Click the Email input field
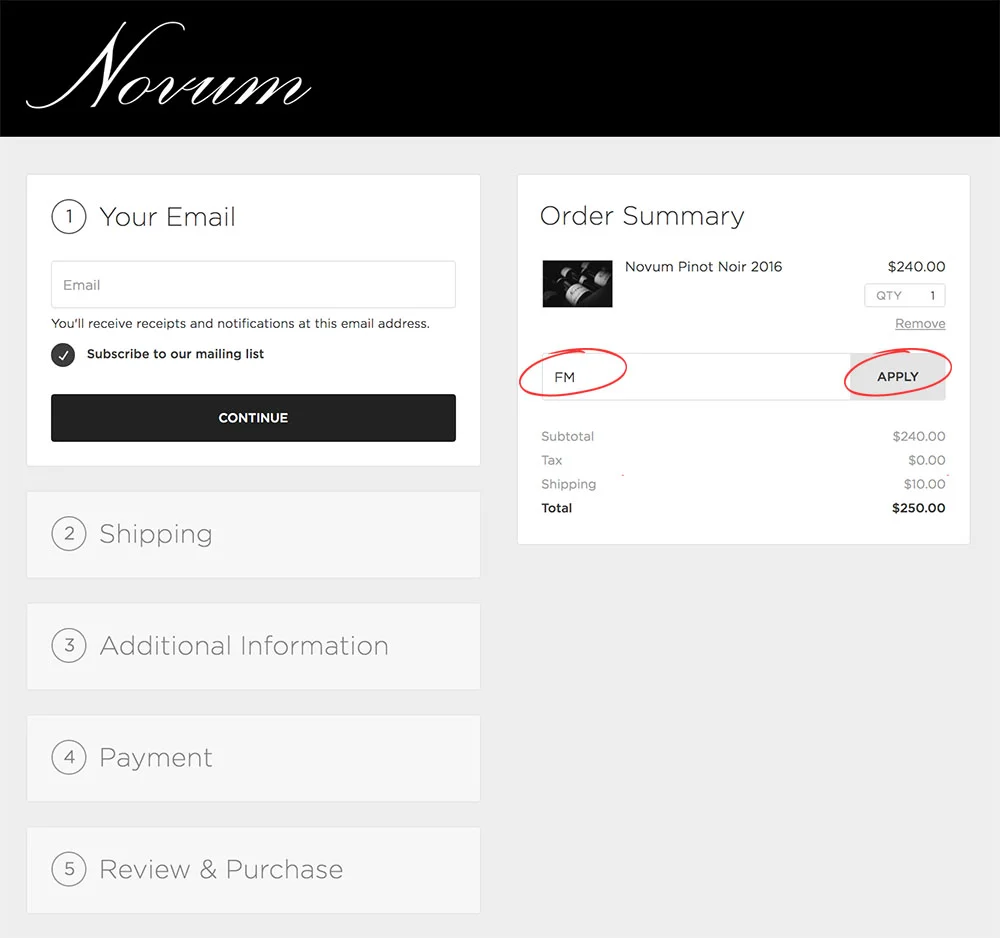Image resolution: width=1000 pixels, height=938 pixels. [253, 284]
